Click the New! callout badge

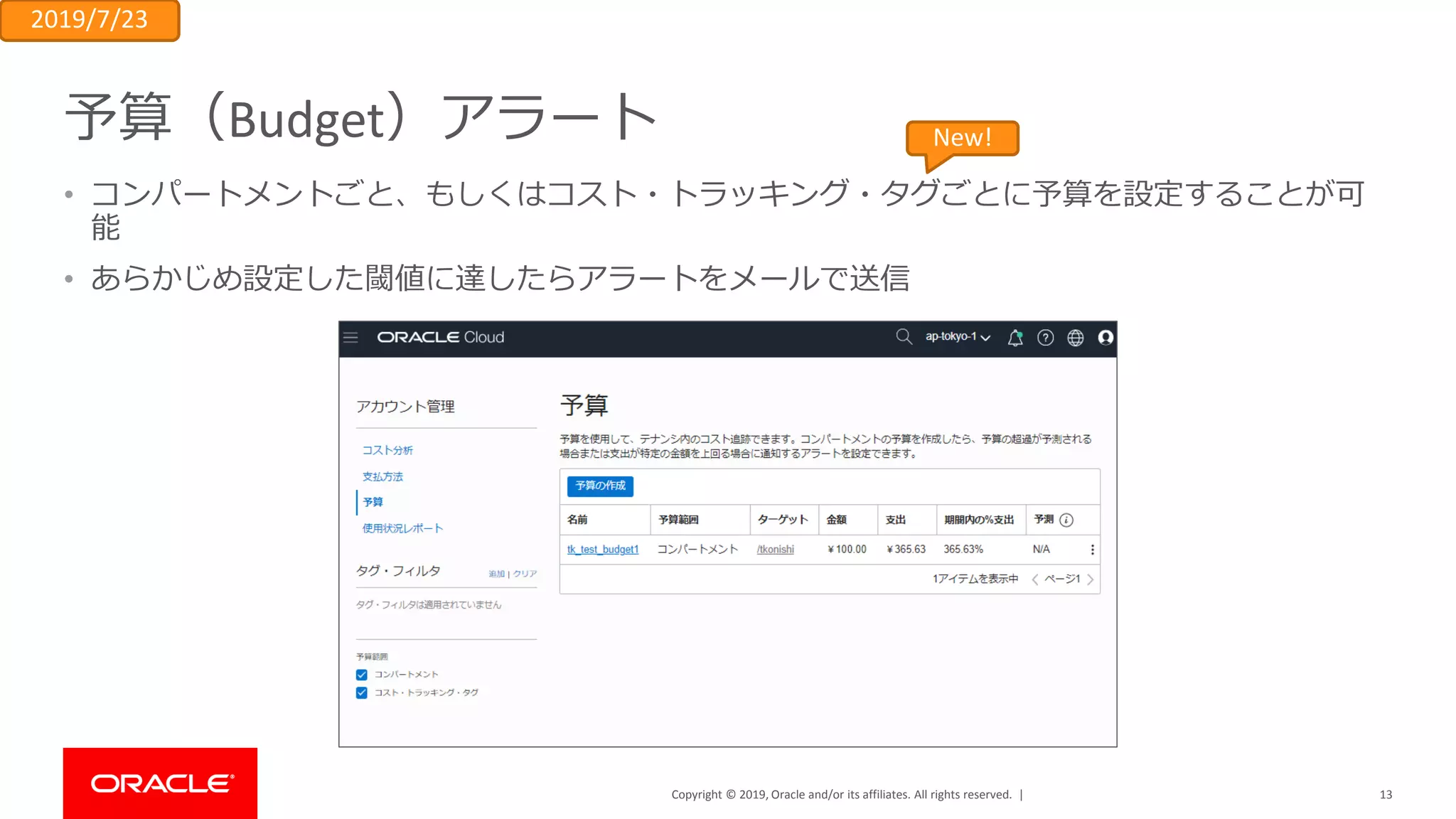pos(962,138)
